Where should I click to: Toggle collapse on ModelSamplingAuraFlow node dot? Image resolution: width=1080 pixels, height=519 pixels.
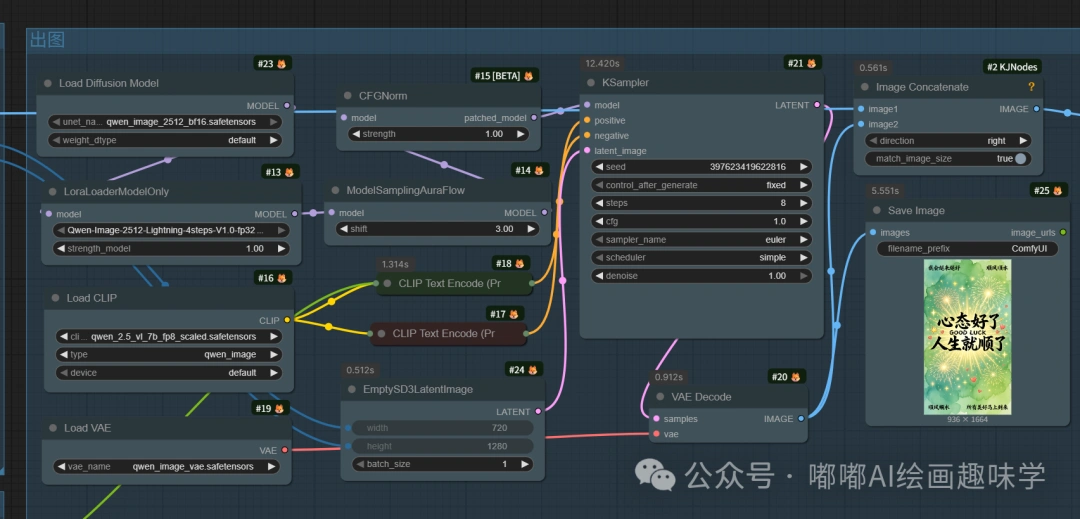tap(334, 190)
